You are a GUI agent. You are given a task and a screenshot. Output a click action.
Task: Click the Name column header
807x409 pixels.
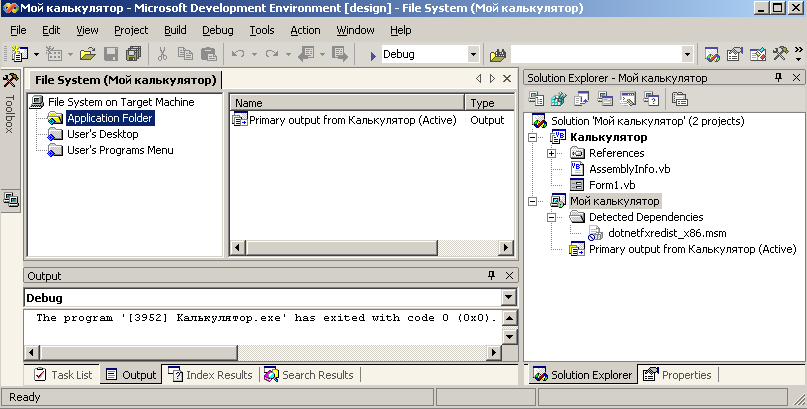point(347,103)
